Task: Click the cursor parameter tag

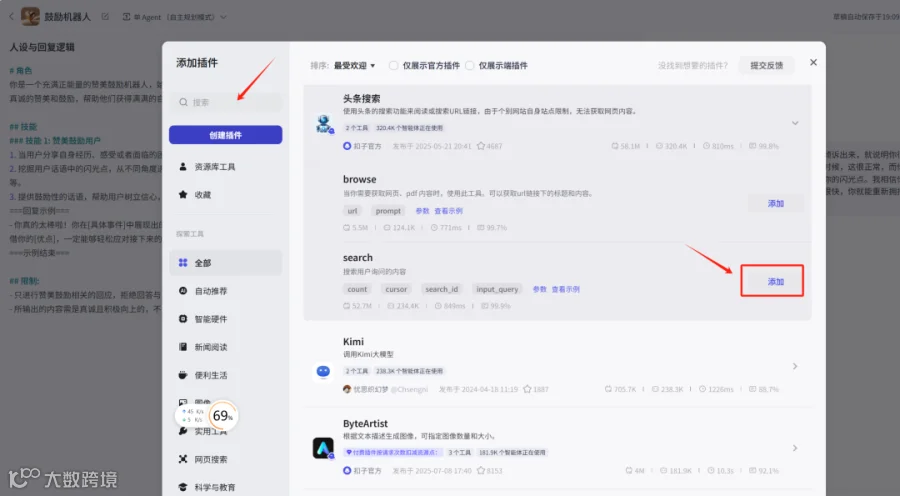Action: 396,289
